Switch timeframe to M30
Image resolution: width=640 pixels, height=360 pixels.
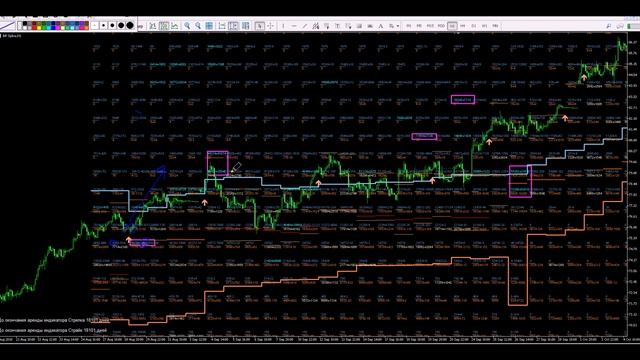tap(441, 26)
